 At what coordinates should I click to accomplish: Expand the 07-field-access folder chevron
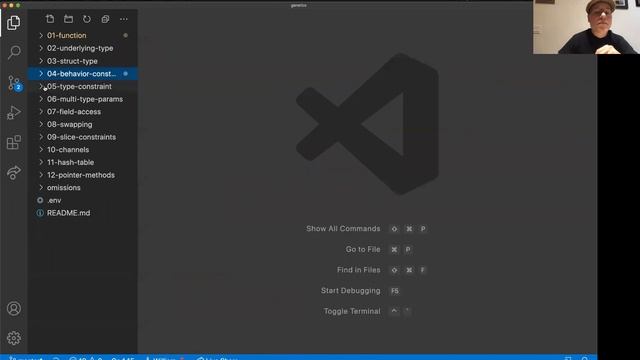click(x=41, y=111)
